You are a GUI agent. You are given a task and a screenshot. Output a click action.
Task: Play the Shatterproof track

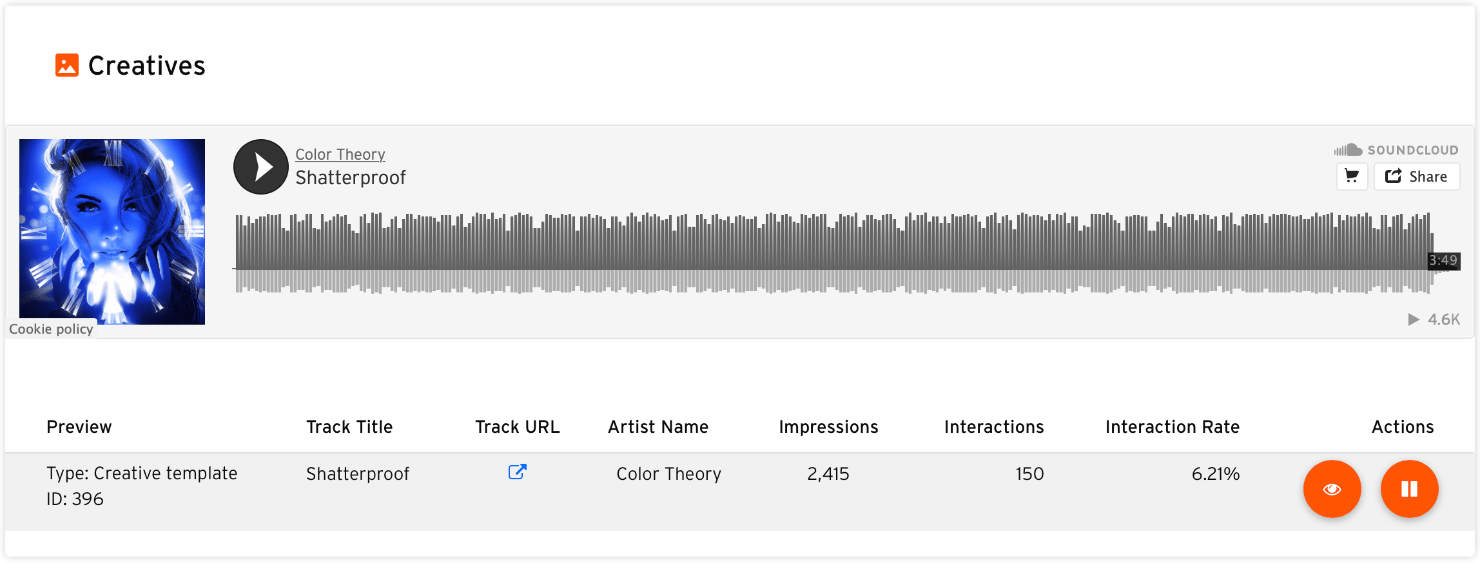tap(261, 167)
